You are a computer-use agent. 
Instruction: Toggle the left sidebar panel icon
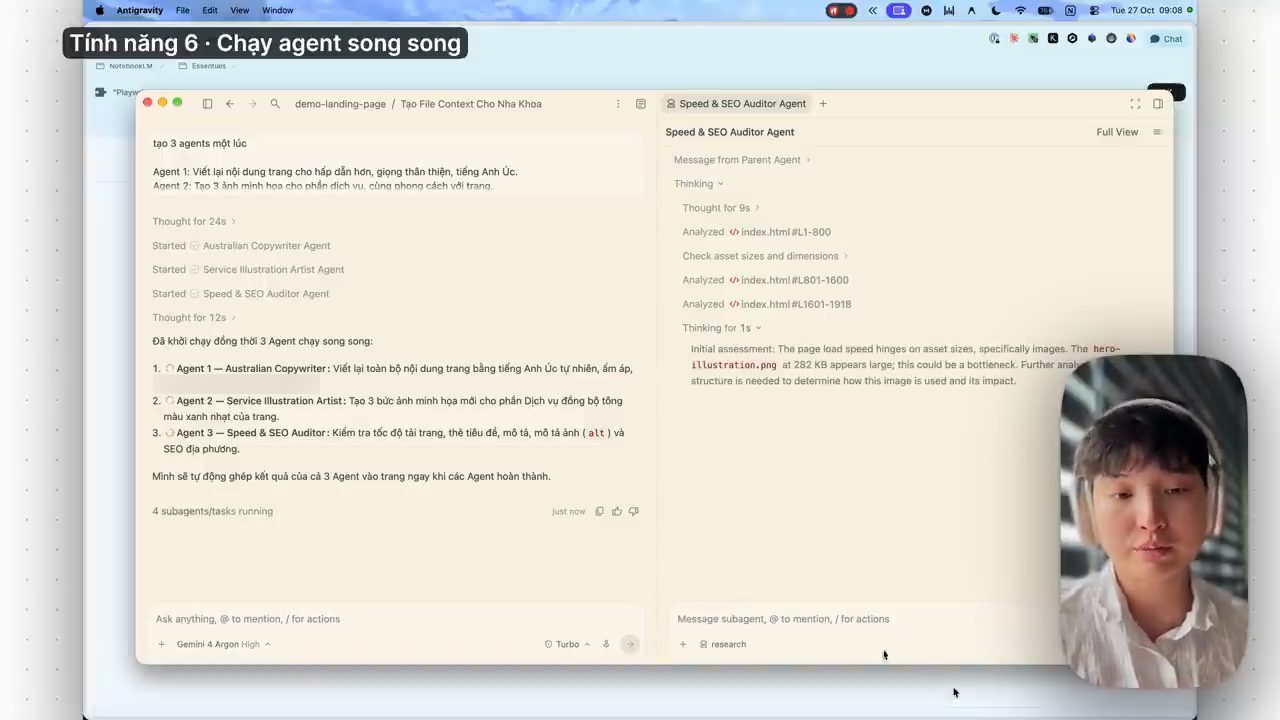point(207,104)
